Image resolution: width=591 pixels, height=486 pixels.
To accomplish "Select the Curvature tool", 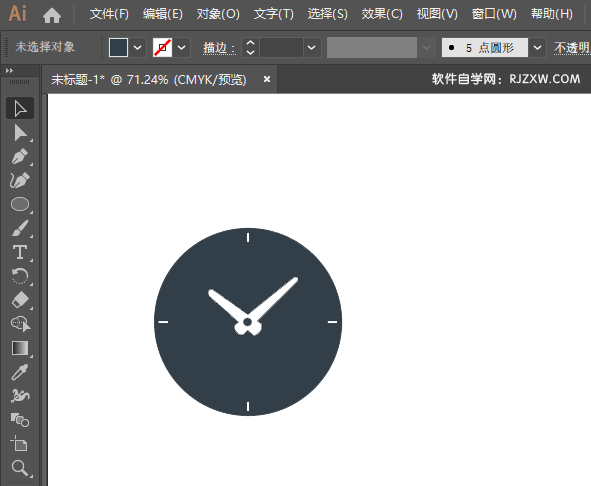I will [x=20, y=181].
